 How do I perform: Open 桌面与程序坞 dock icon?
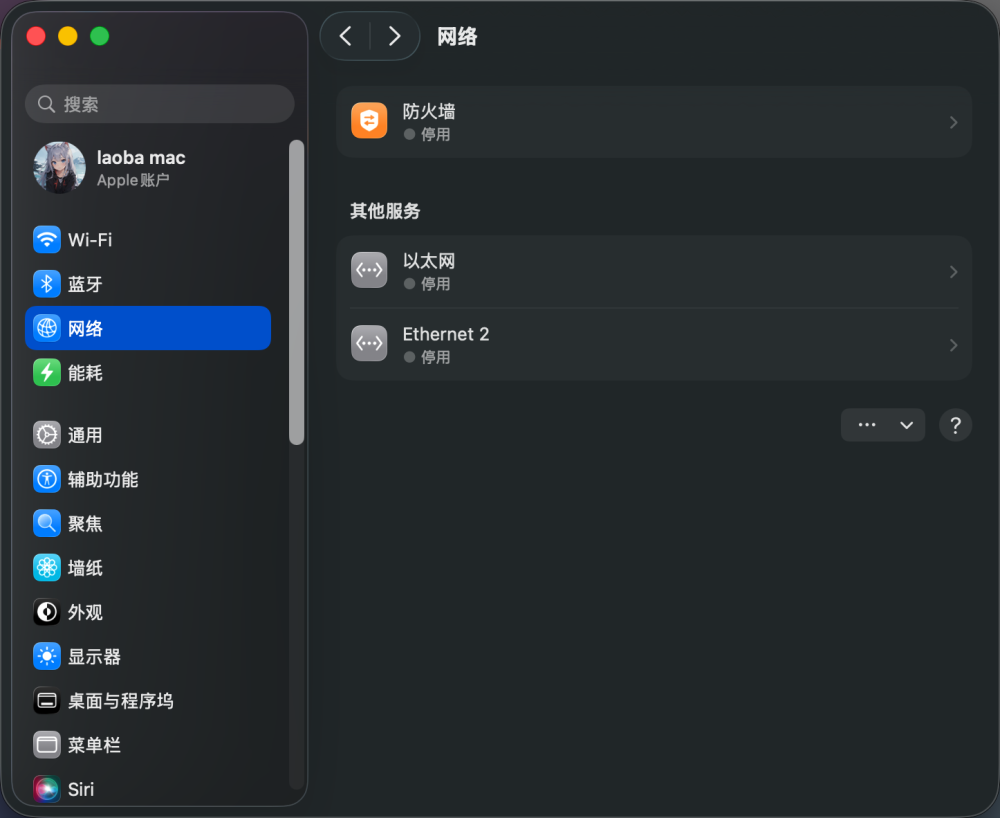[x=47, y=701]
